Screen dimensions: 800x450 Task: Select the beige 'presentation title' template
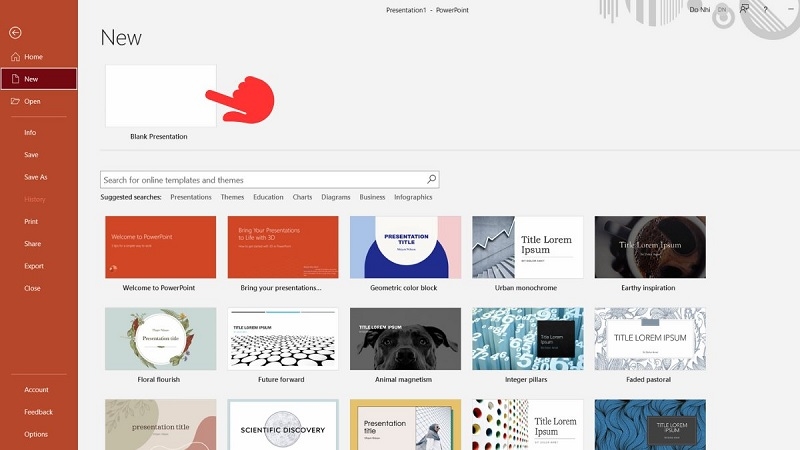coord(161,424)
